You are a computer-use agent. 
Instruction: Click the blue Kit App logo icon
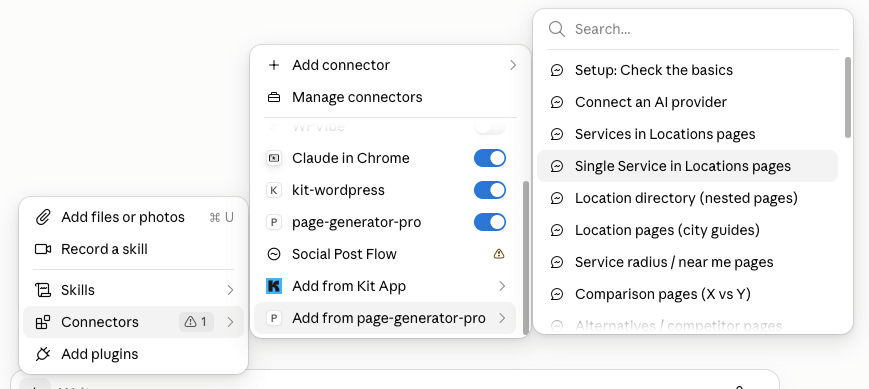point(274,286)
